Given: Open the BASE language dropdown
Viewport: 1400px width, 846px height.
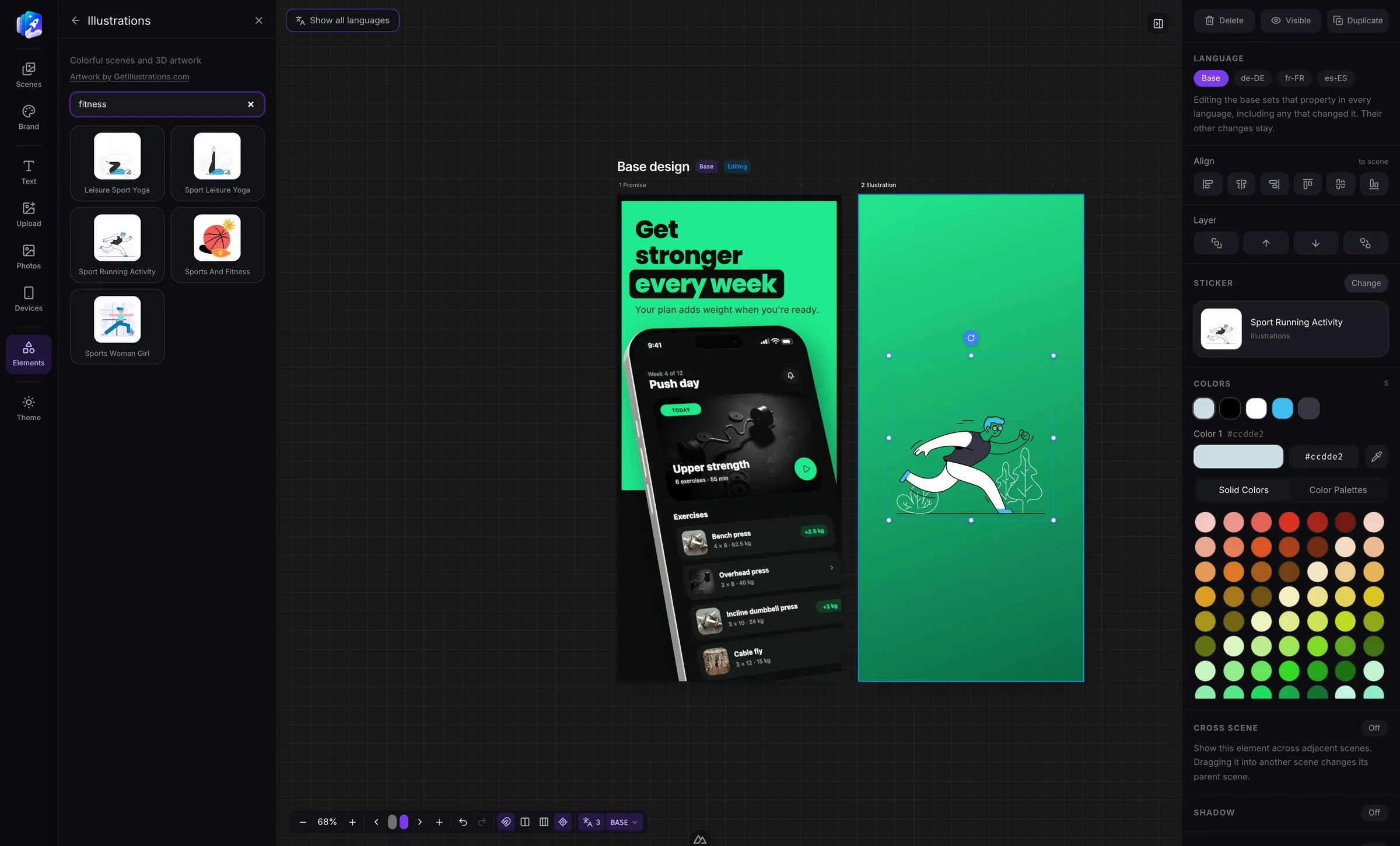Looking at the screenshot, I should coord(624,822).
